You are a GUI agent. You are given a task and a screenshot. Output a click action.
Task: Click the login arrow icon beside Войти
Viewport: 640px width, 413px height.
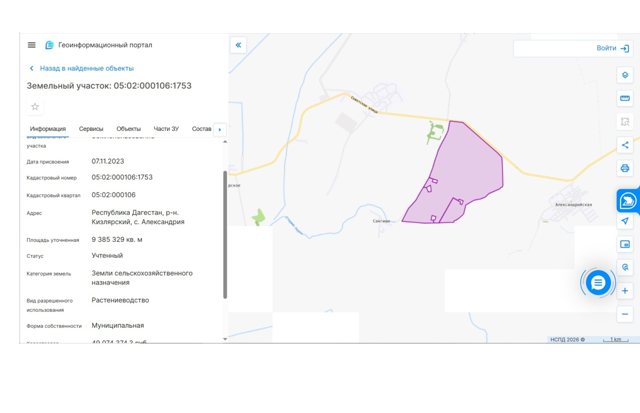pyautogui.click(x=624, y=49)
